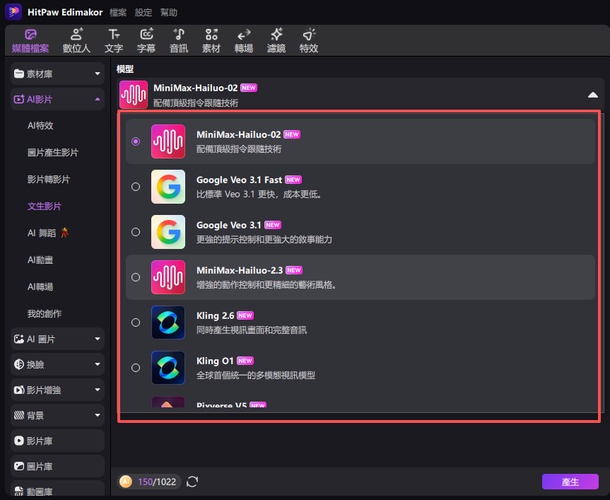Open 圖片產生影片 in the sidebar
610x500 pixels.
(54, 153)
